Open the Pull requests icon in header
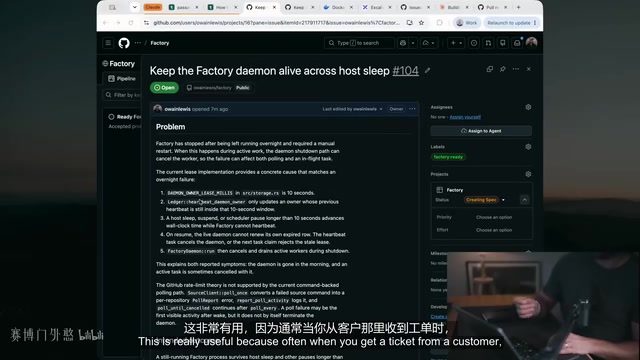 point(488,43)
